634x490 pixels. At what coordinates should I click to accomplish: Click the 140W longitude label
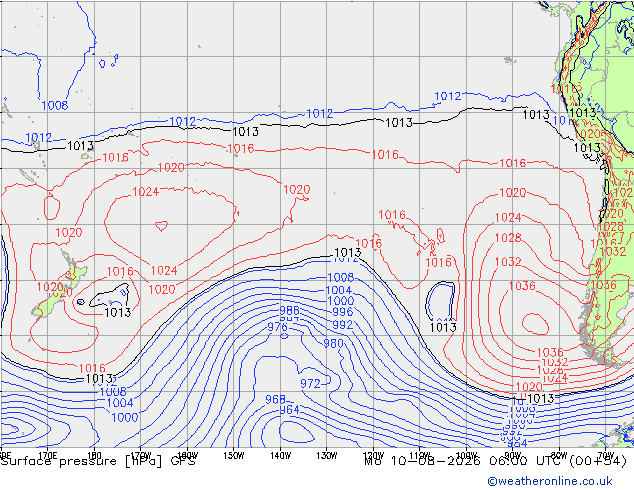(x=280, y=456)
